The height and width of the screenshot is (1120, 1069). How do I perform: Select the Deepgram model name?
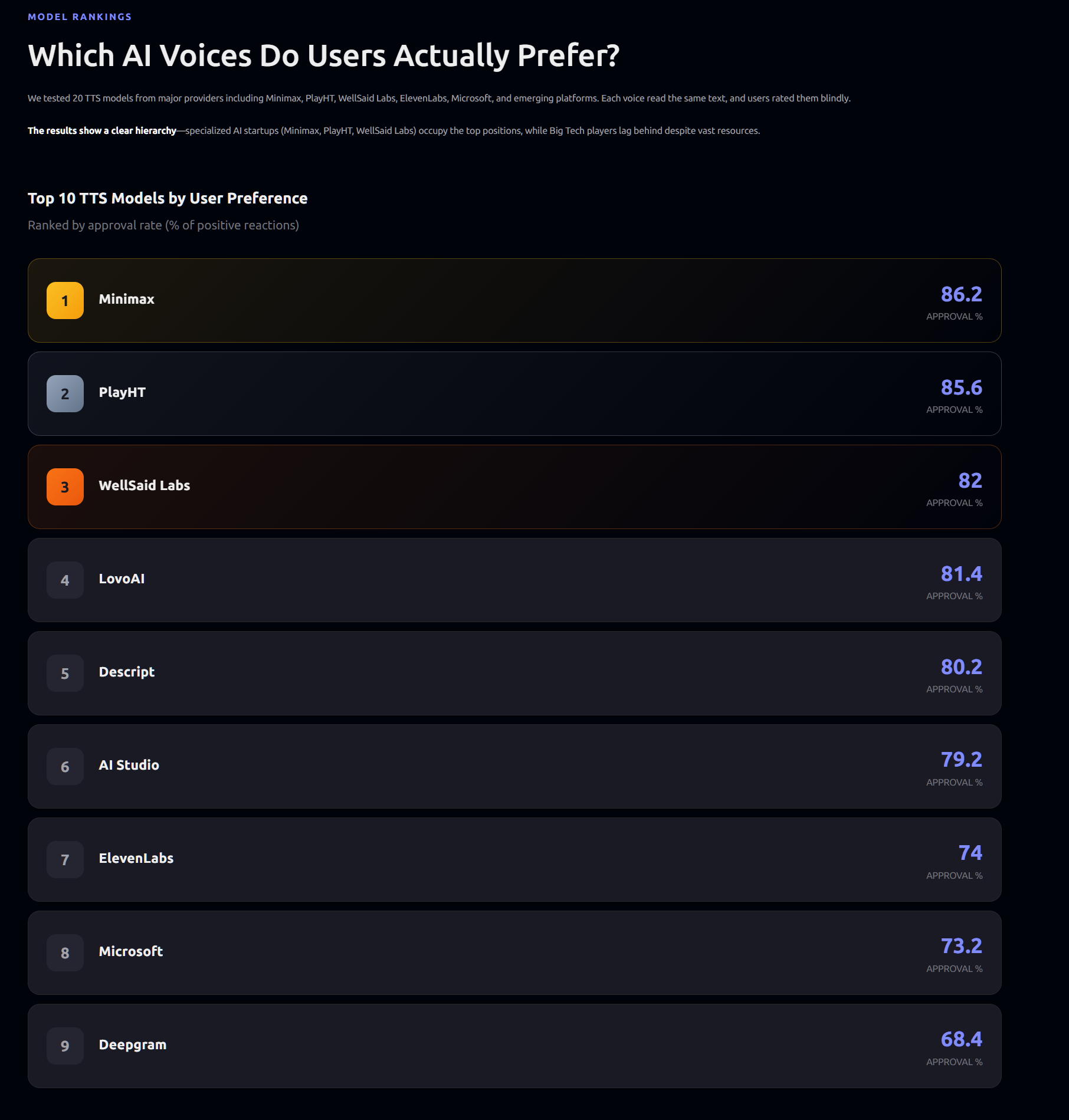(133, 1045)
